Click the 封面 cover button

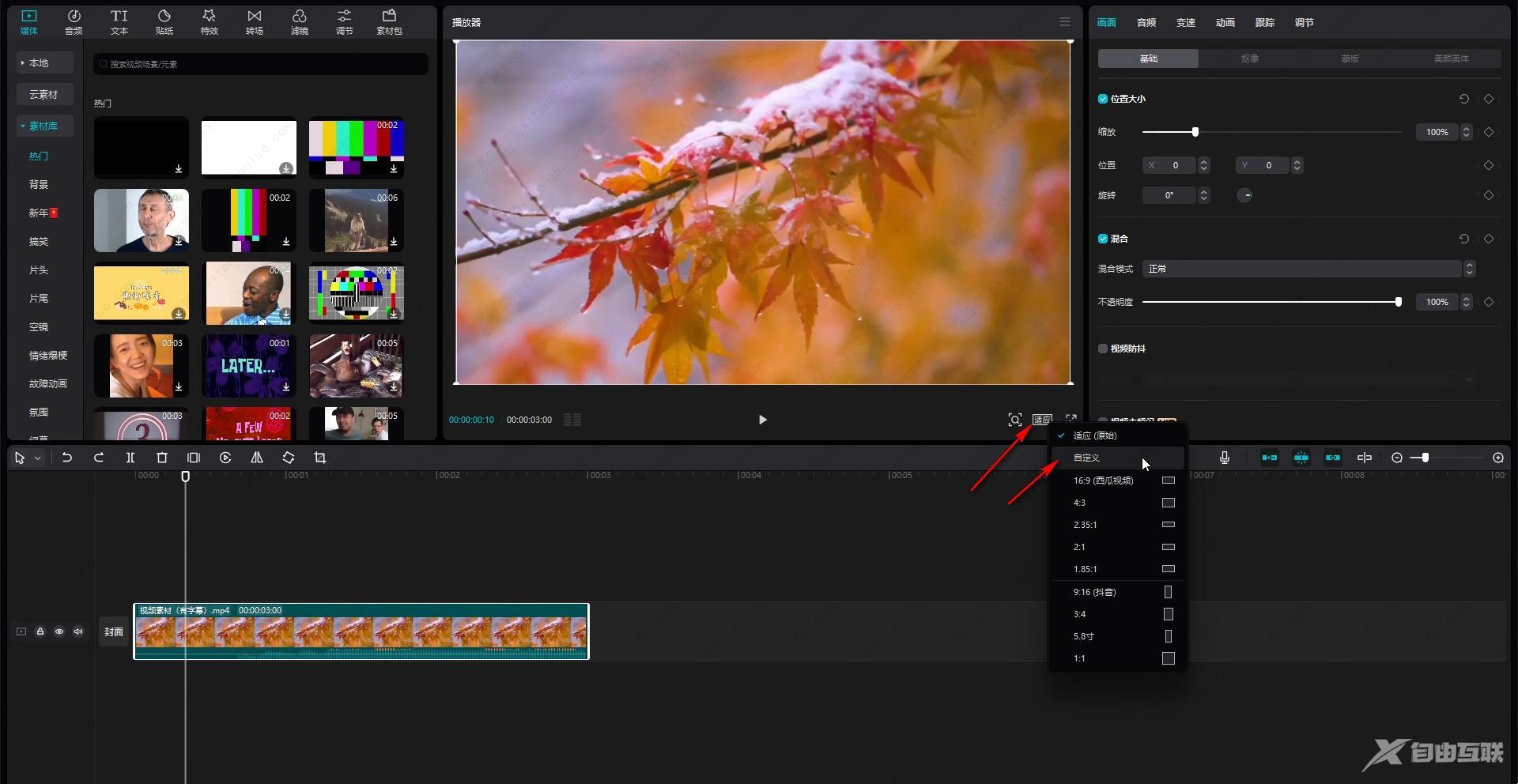tap(114, 631)
